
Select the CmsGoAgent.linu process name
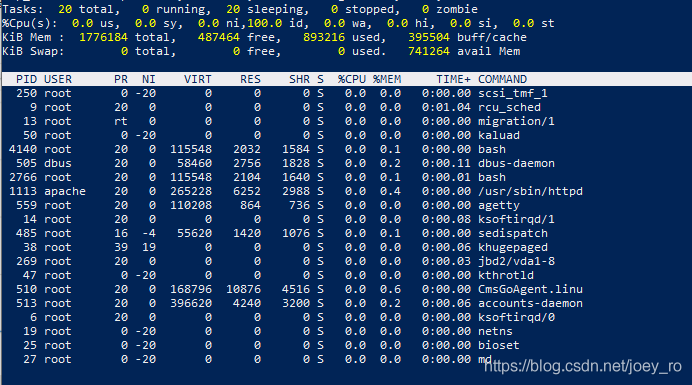pyautogui.click(x=530, y=289)
